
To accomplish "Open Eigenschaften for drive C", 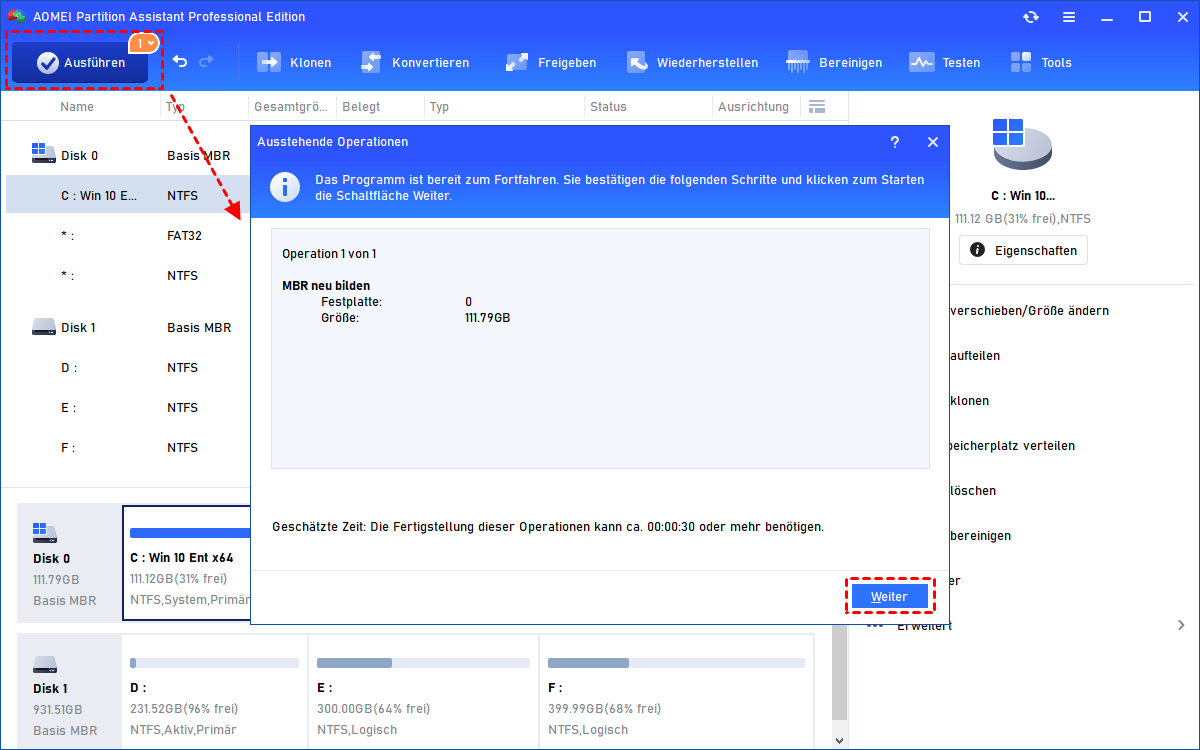I will tap(1023, 250).
